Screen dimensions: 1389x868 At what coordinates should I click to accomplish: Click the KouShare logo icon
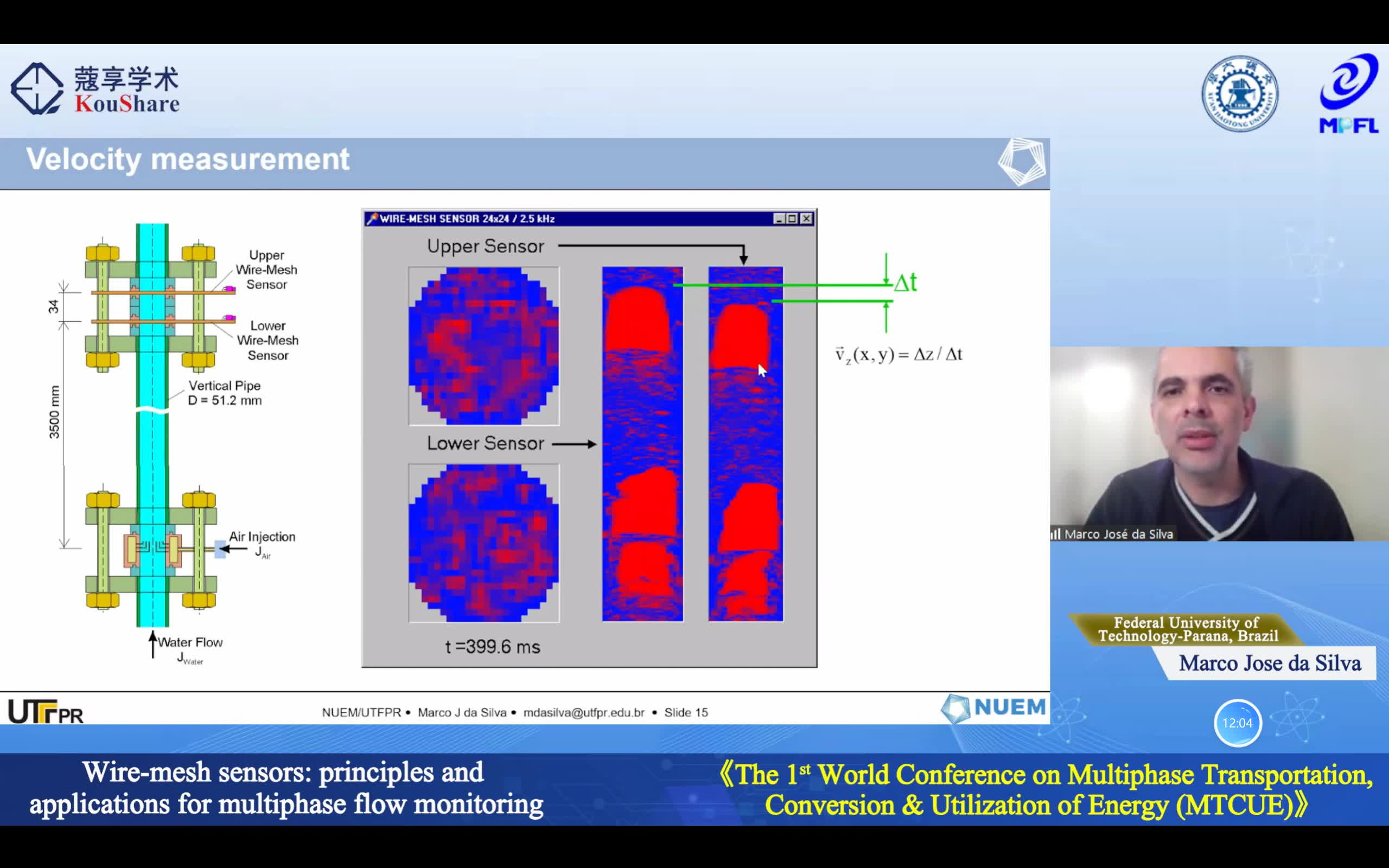(x=36, y=88)
